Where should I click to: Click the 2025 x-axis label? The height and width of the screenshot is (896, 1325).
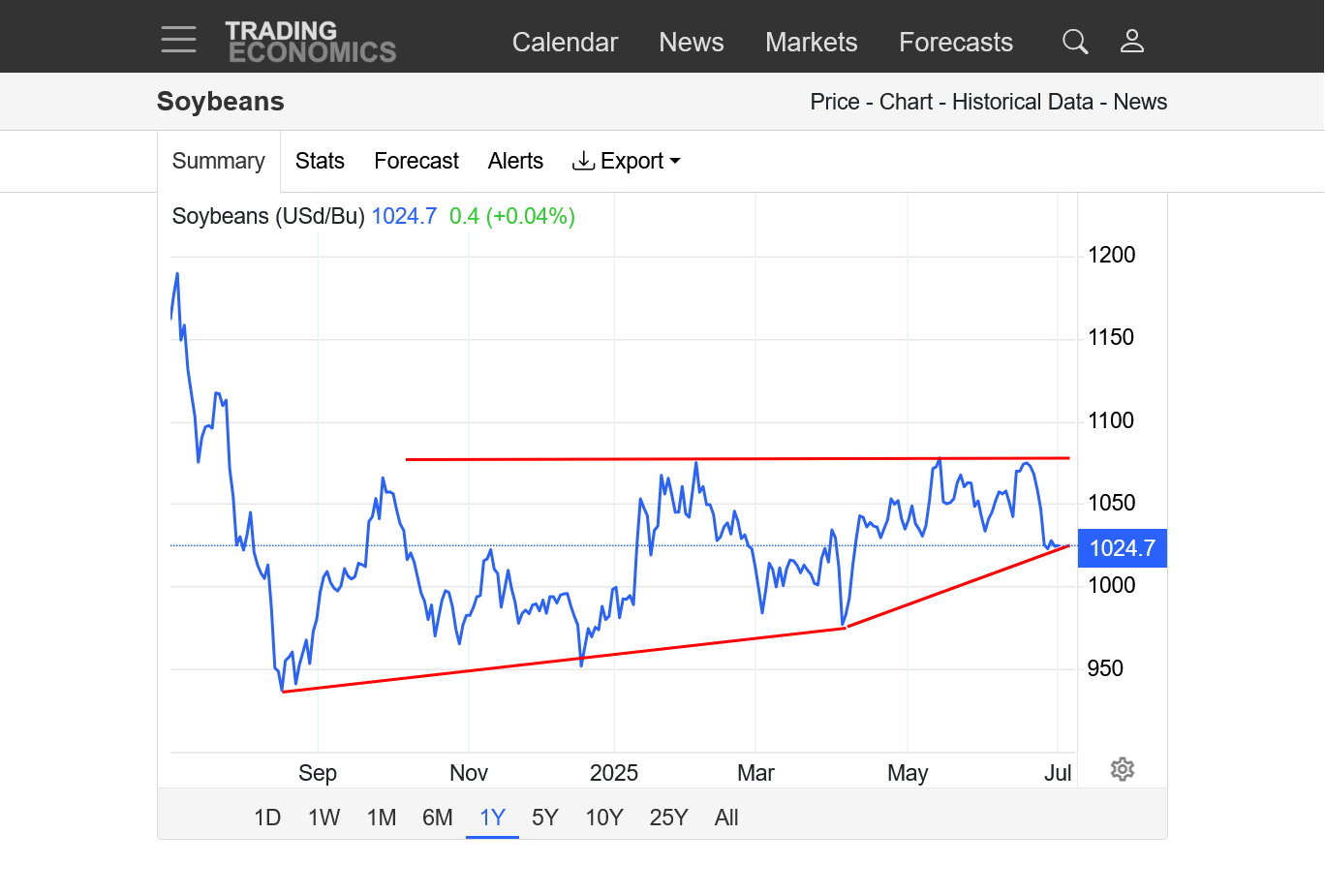click(x=614, y=773)
